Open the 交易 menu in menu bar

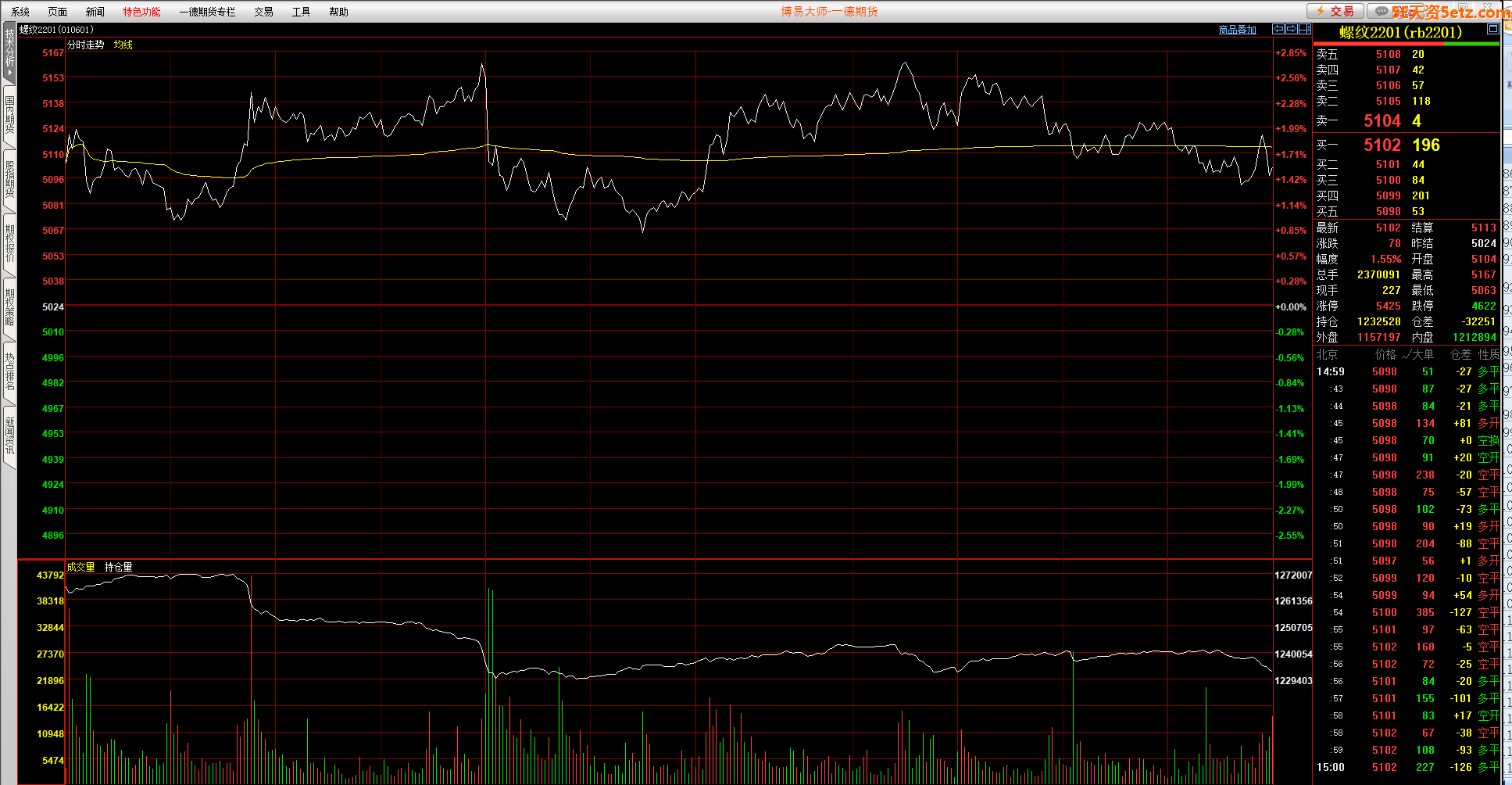(264, 12)
